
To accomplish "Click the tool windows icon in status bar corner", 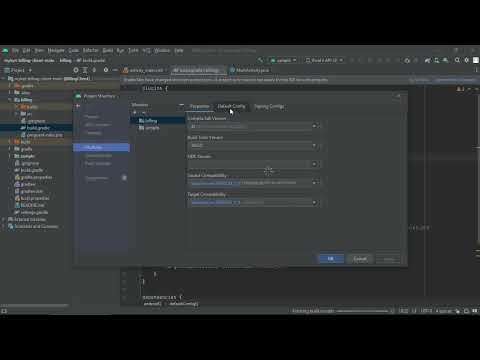I will (4, 311).
